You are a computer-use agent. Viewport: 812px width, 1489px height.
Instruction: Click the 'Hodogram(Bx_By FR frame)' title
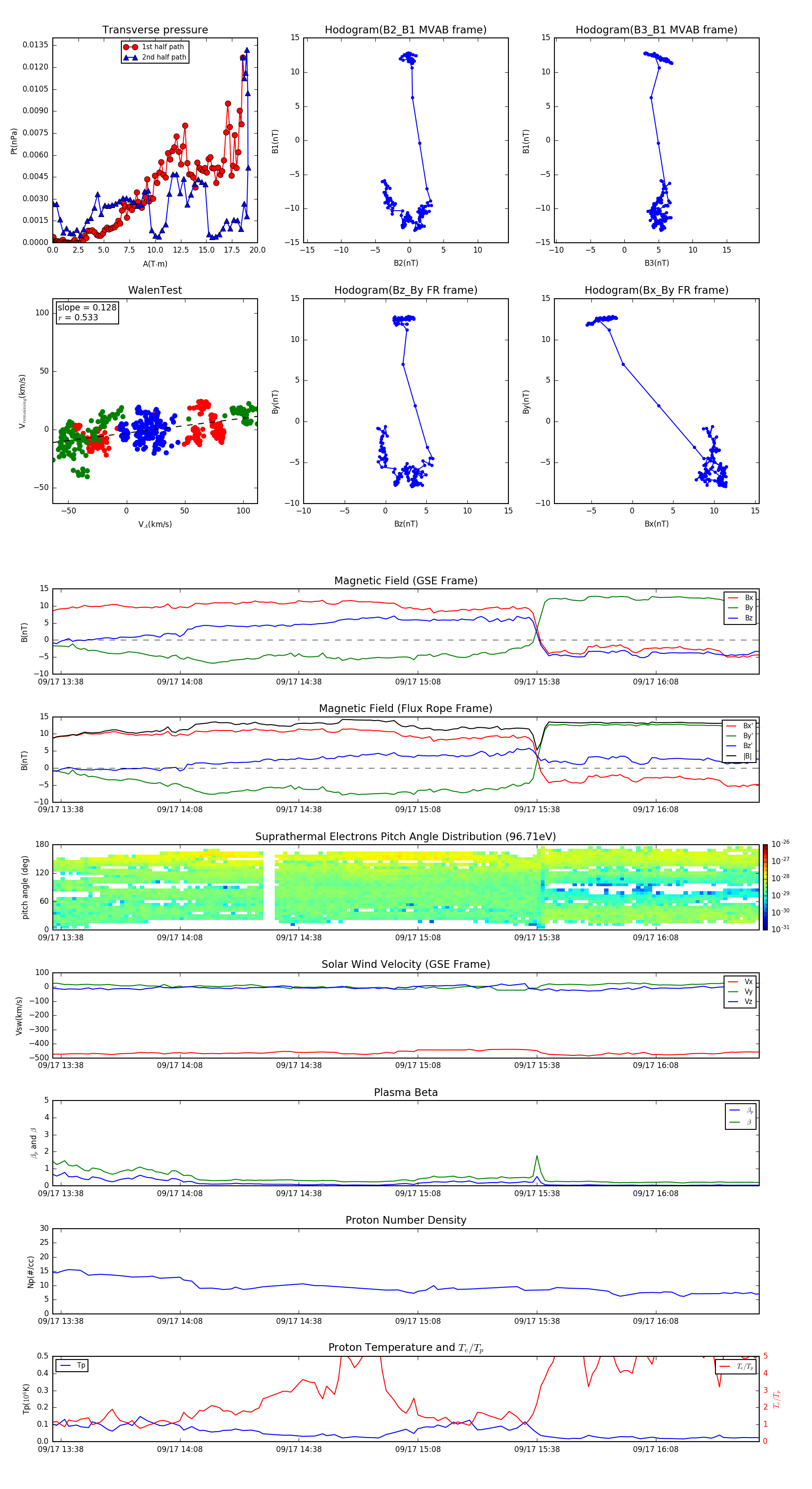pos(656,290)
